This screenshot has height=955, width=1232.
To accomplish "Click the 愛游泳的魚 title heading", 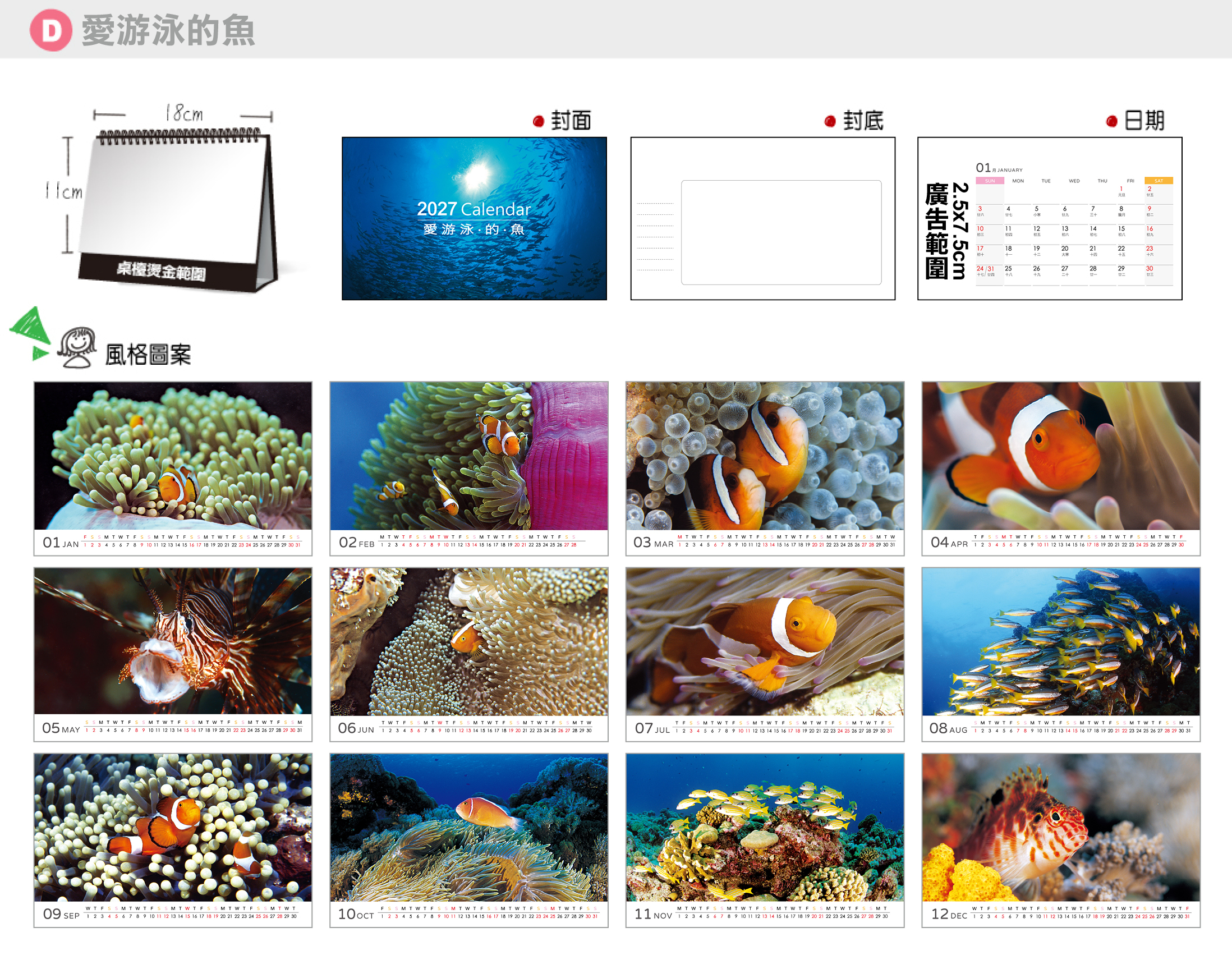I will pyautogui.click(x=168, y=30).
